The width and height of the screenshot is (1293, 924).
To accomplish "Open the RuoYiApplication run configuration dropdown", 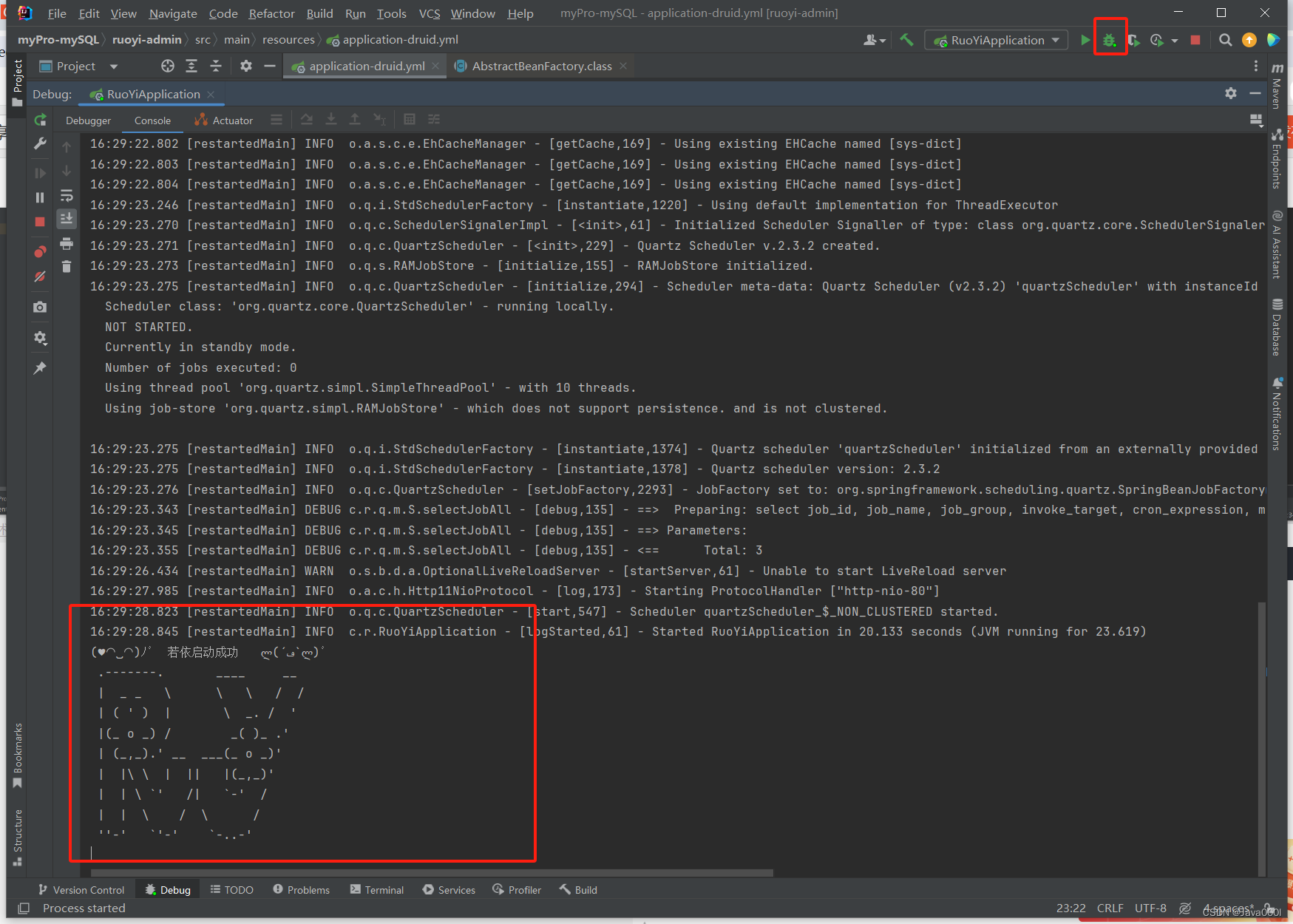I will (x=997, y=40).
